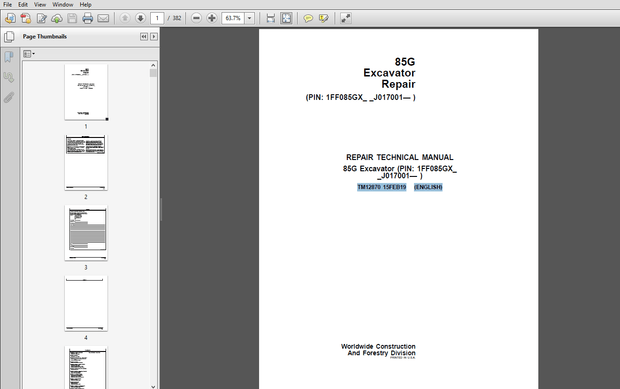Screen dimensions: 620x389
Task: Click the page number input field
Action: point(157,18)
